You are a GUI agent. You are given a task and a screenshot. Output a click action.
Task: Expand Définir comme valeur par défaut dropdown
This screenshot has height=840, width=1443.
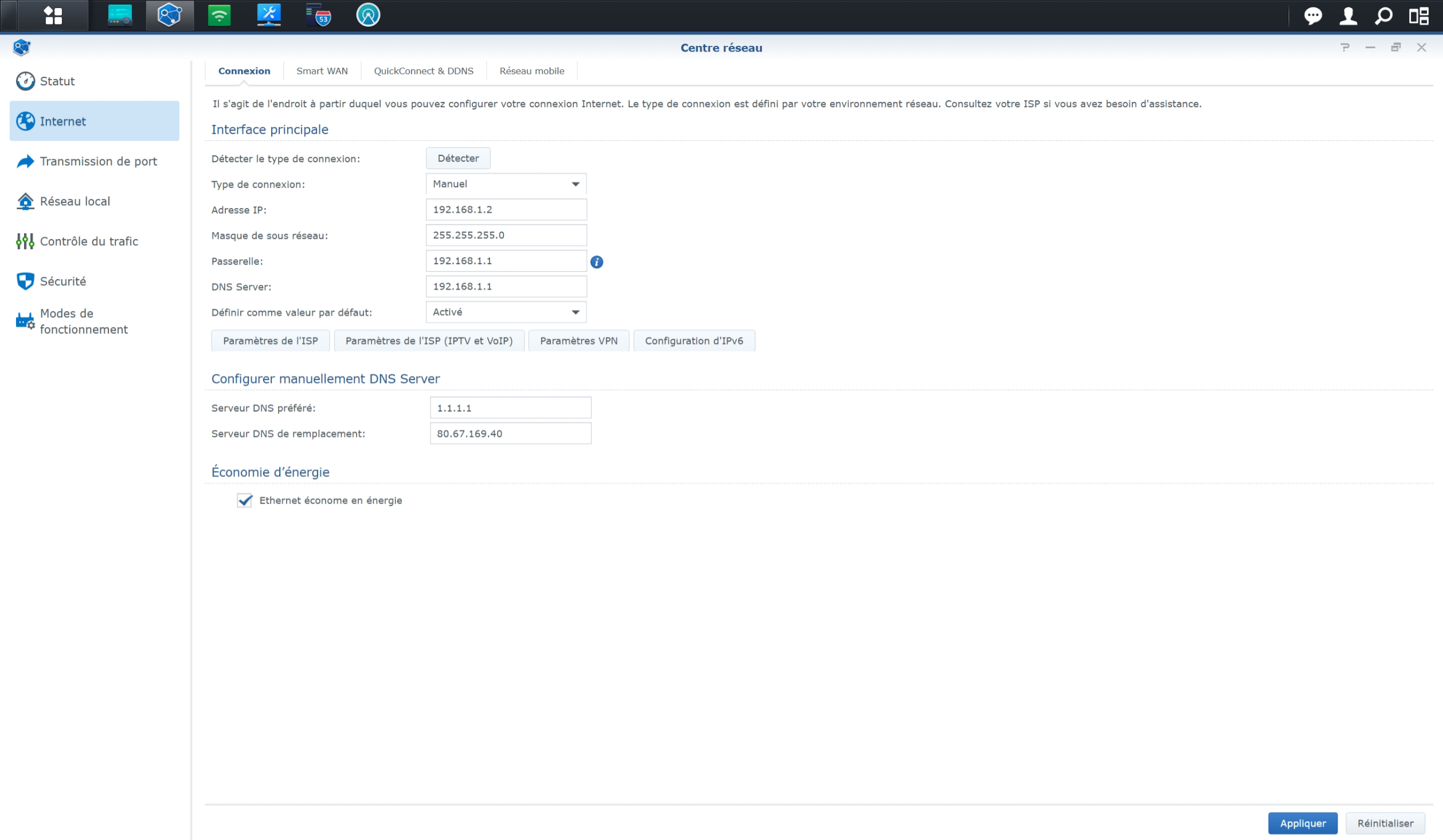pyautogui.click(x=506, y=312)
